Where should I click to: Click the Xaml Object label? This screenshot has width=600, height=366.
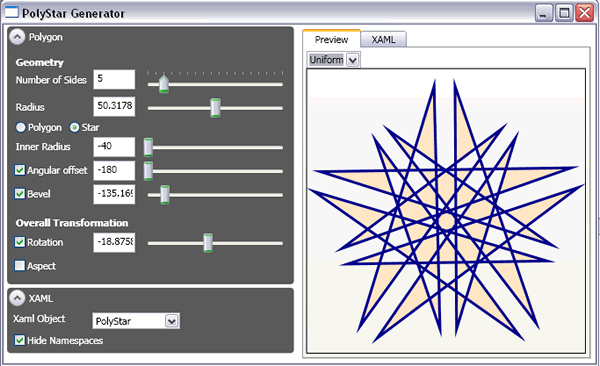tap(39, 319)
